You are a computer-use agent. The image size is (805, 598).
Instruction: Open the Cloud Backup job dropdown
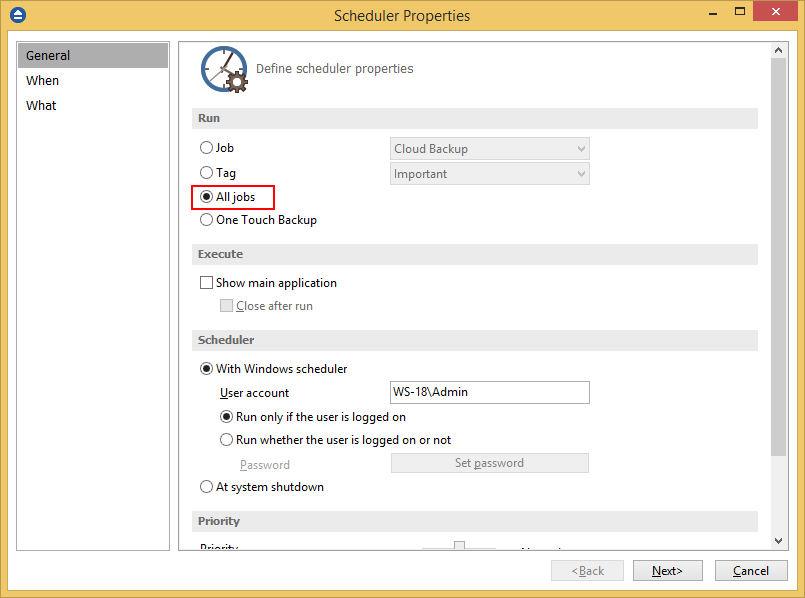tap(489, 149)
